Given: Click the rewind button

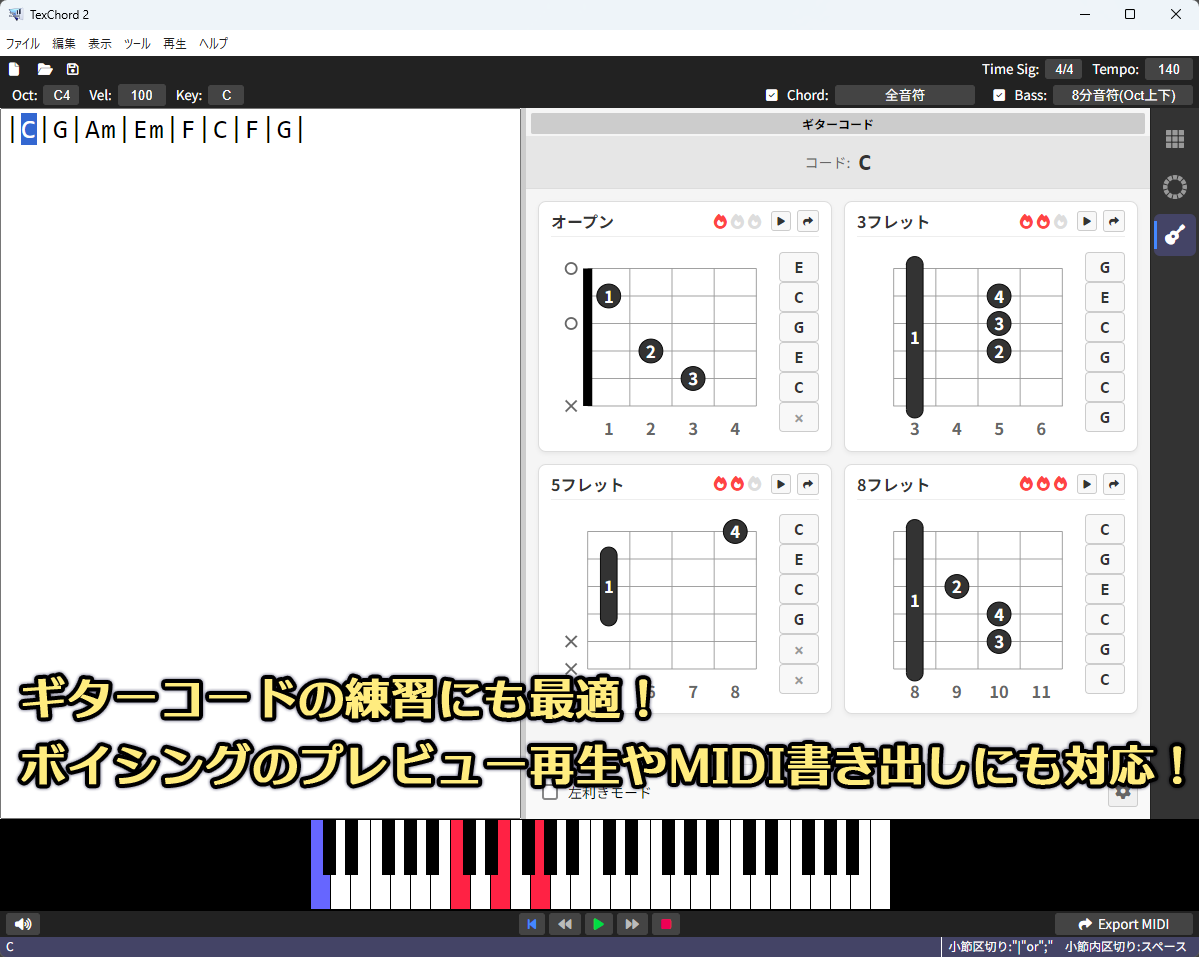Looking at the screenshot, I should coord(565,924).
